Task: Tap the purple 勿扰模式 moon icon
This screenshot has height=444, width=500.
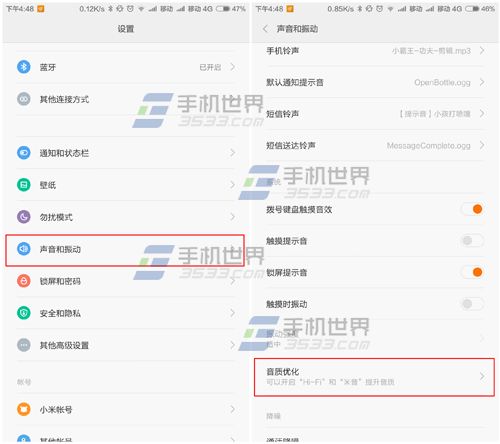Action: 24,217
